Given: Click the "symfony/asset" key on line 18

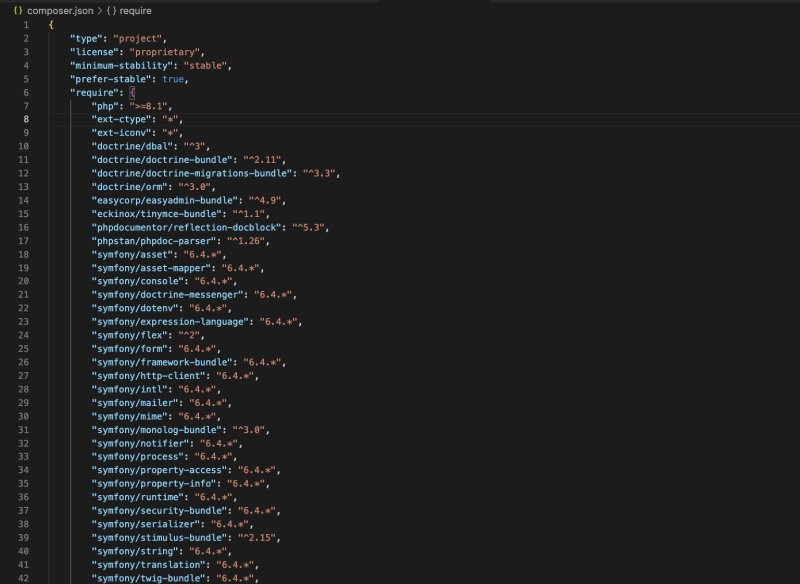Looking at the screenshot, I should 132,255.
